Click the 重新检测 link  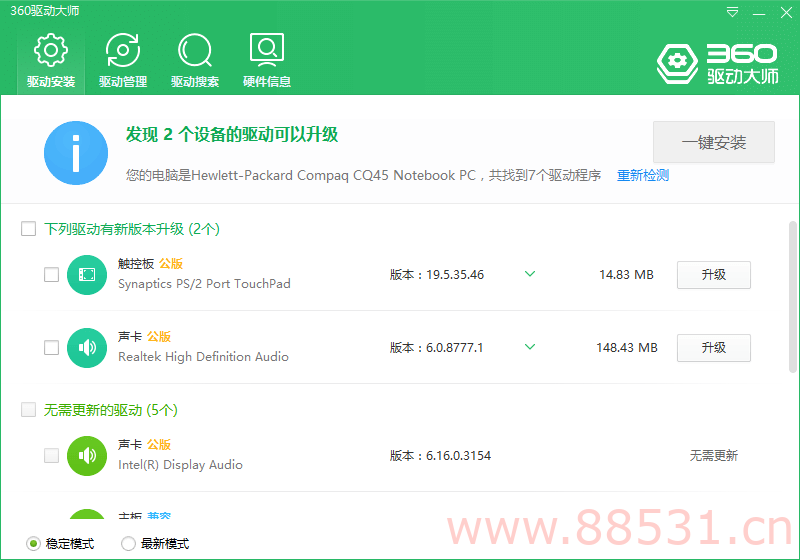click(x=643, y=175)
